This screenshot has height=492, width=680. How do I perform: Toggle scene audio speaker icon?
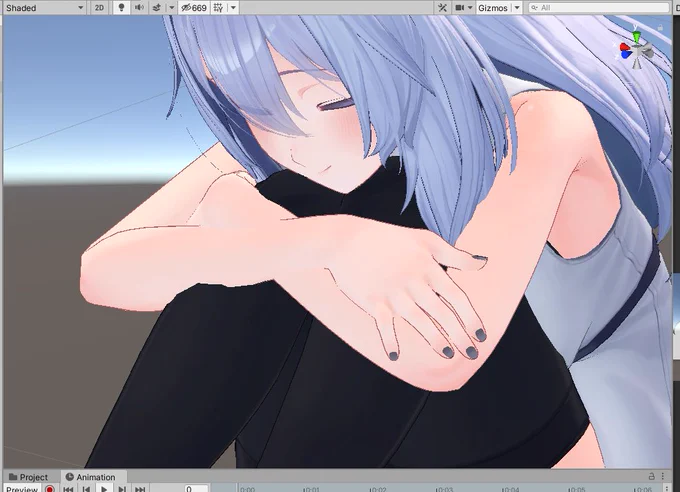tap(139, 8)
